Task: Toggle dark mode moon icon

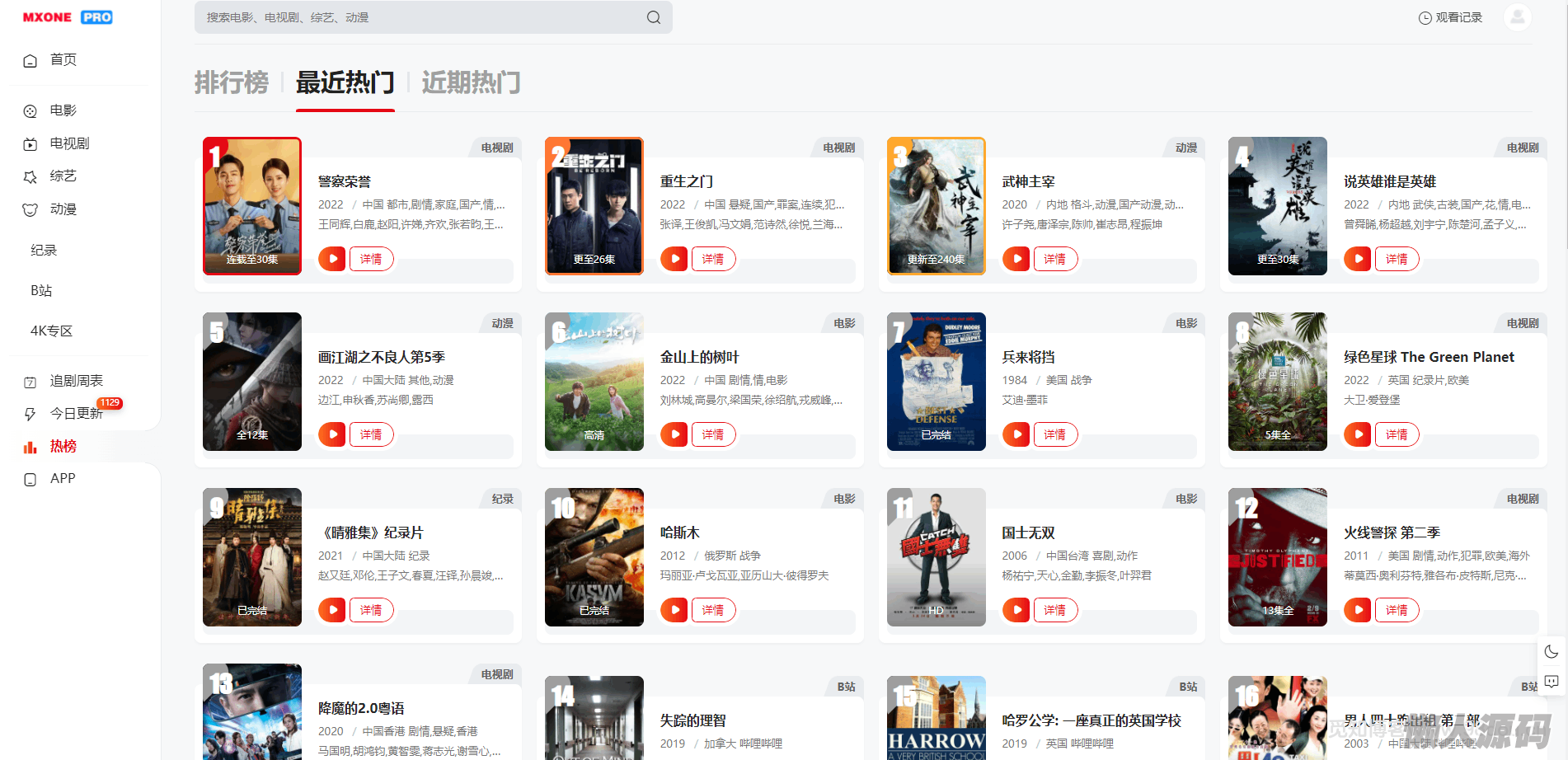Action: [1552, 652]
